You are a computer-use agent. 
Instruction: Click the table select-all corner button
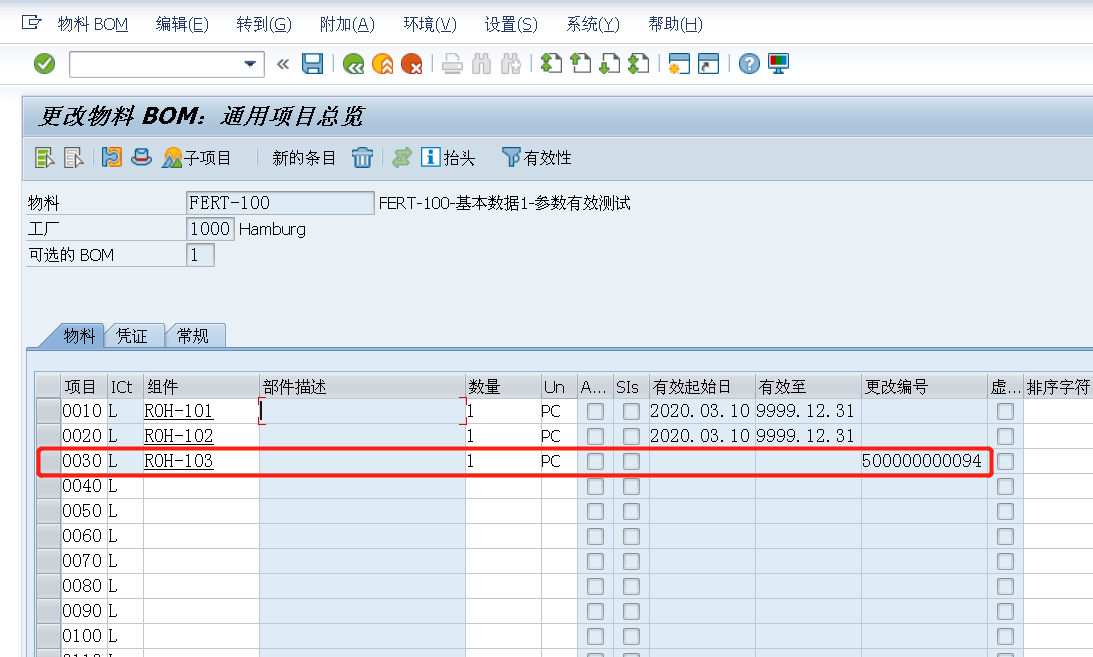coord(48,386)
